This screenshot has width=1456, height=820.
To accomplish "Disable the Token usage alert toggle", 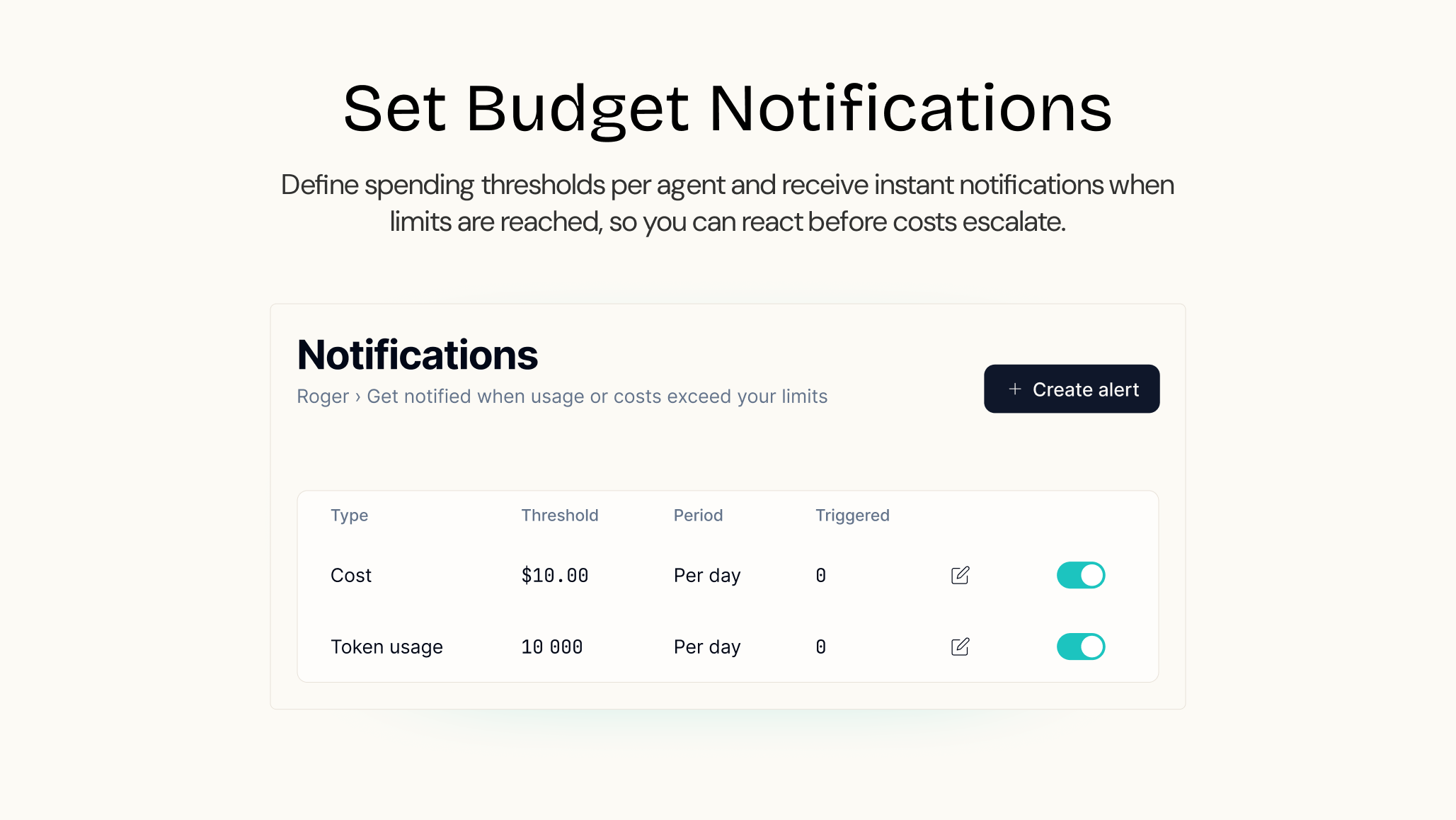I will point(1080,646).
